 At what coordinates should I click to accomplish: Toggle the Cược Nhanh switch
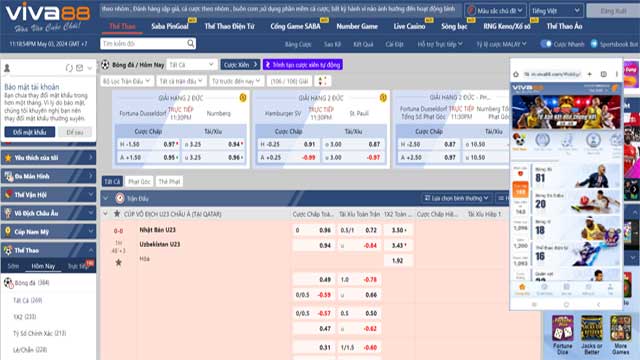point(546,44)
